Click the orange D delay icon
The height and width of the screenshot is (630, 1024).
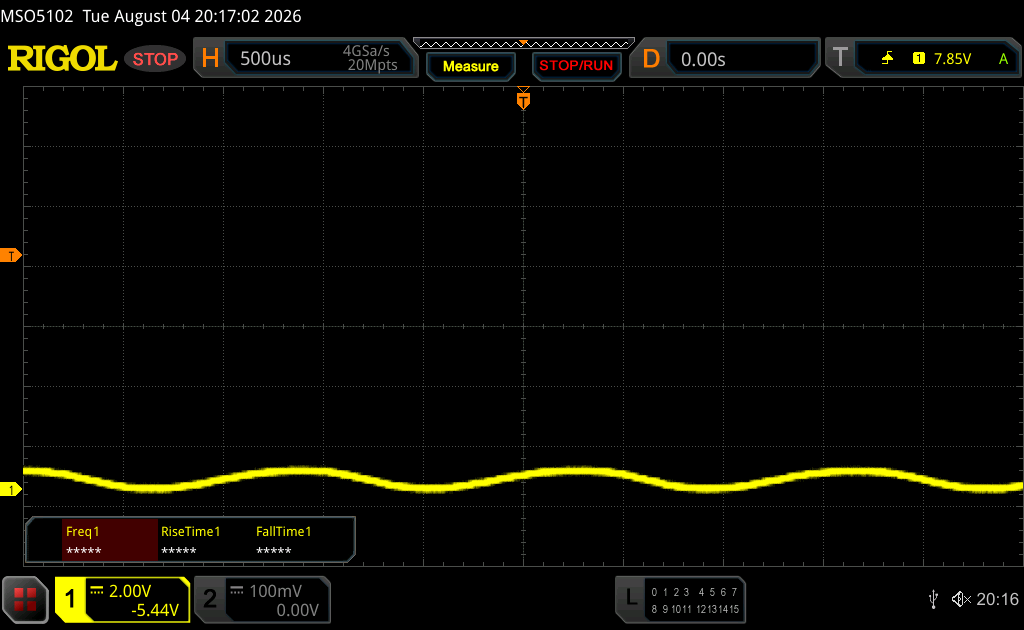(650, 59)
